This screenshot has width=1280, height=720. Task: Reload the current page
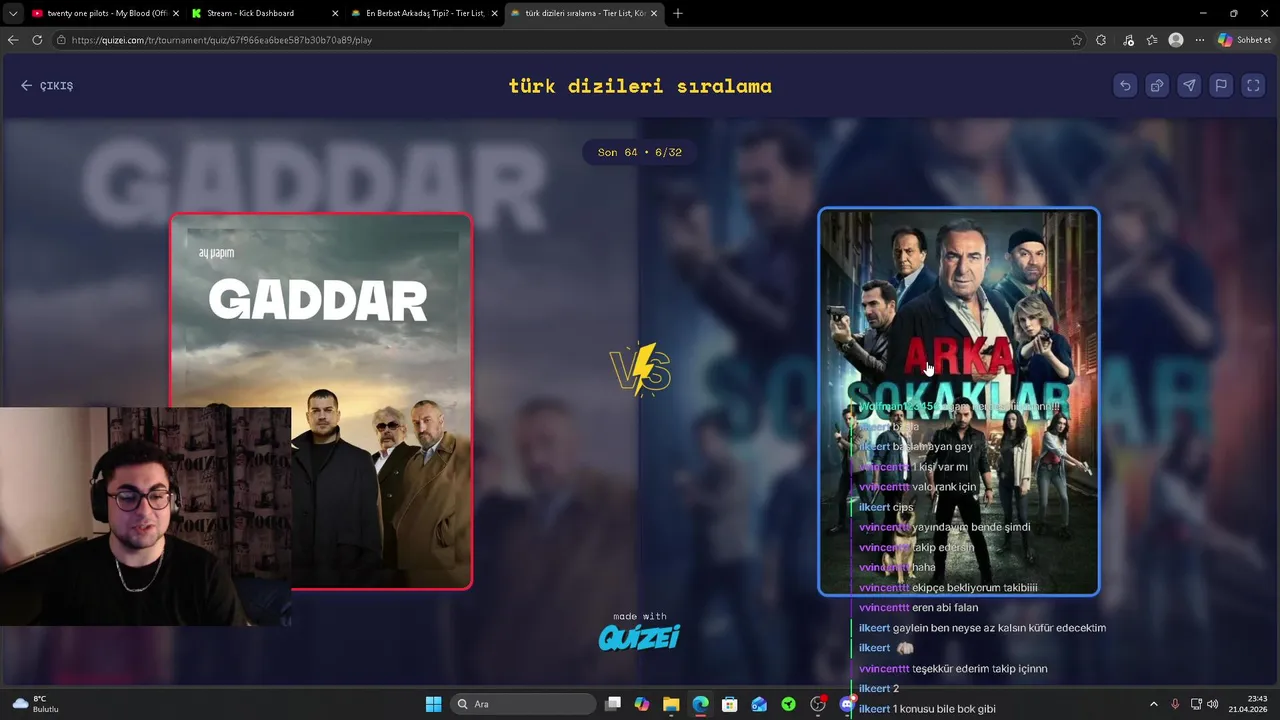[37, 40]
